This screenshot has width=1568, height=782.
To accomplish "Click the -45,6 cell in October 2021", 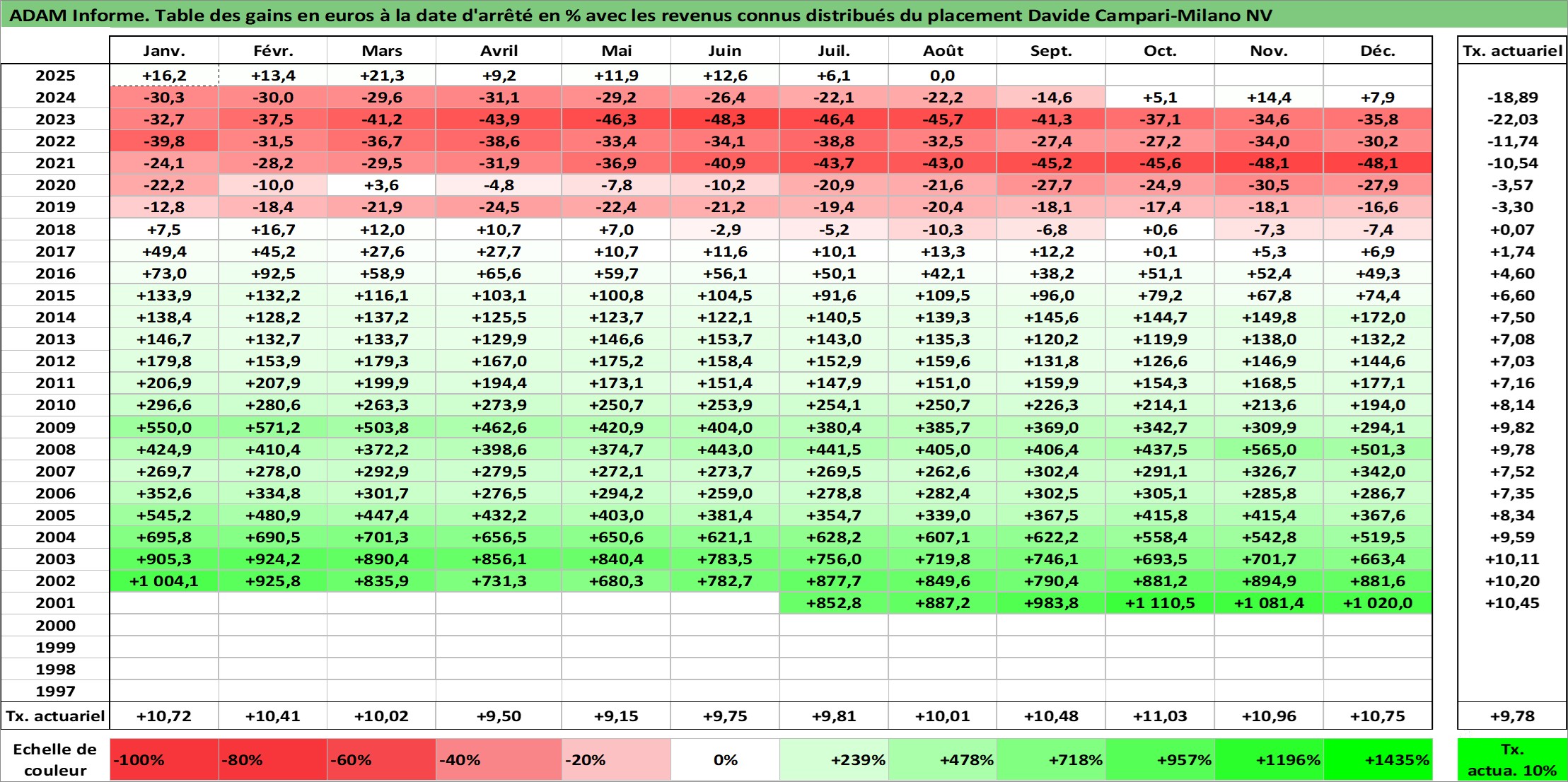I will 1160,163.
